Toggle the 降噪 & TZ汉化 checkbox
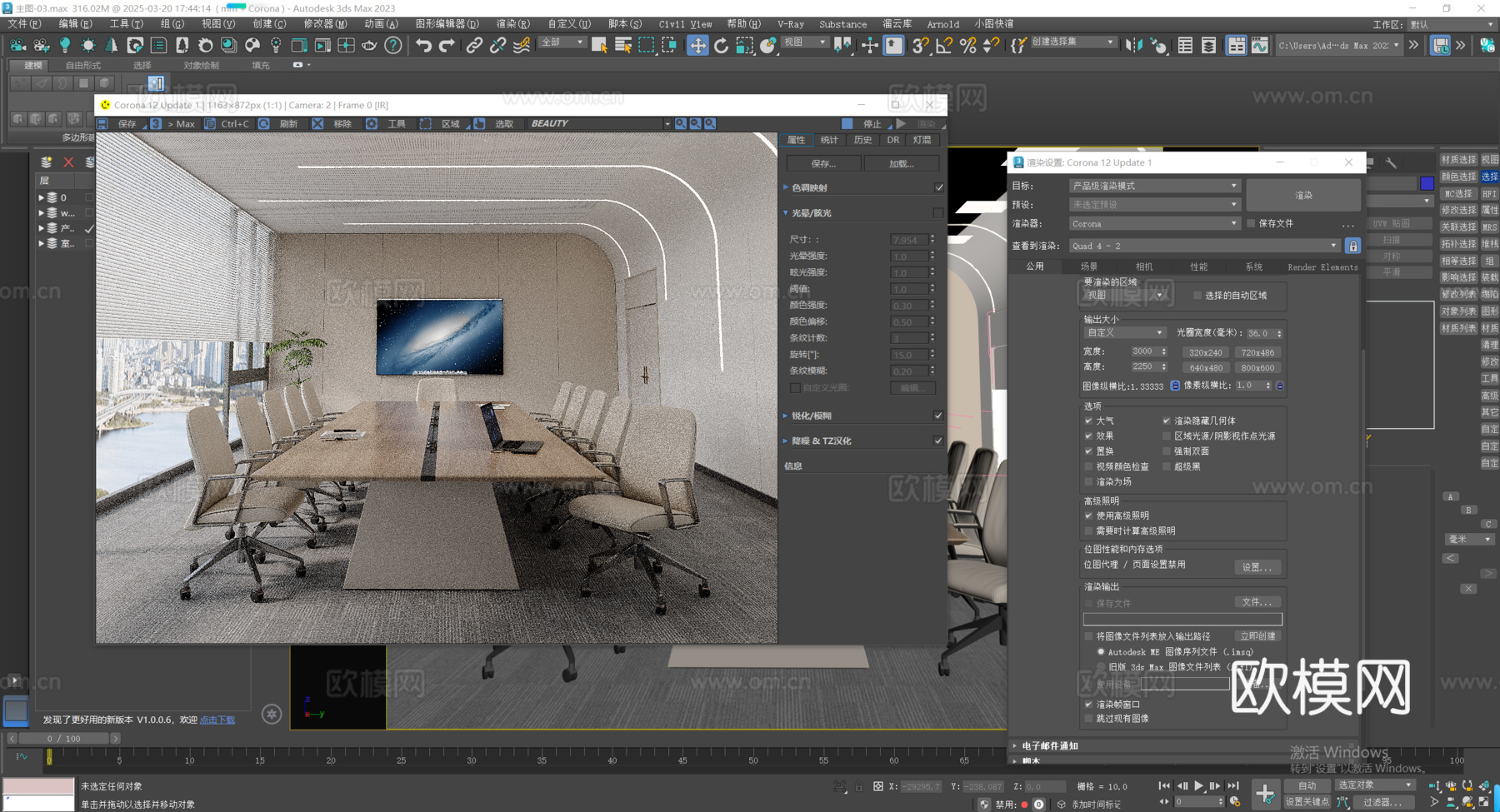Screen dimensions: 1500x812 click(938, 441)
